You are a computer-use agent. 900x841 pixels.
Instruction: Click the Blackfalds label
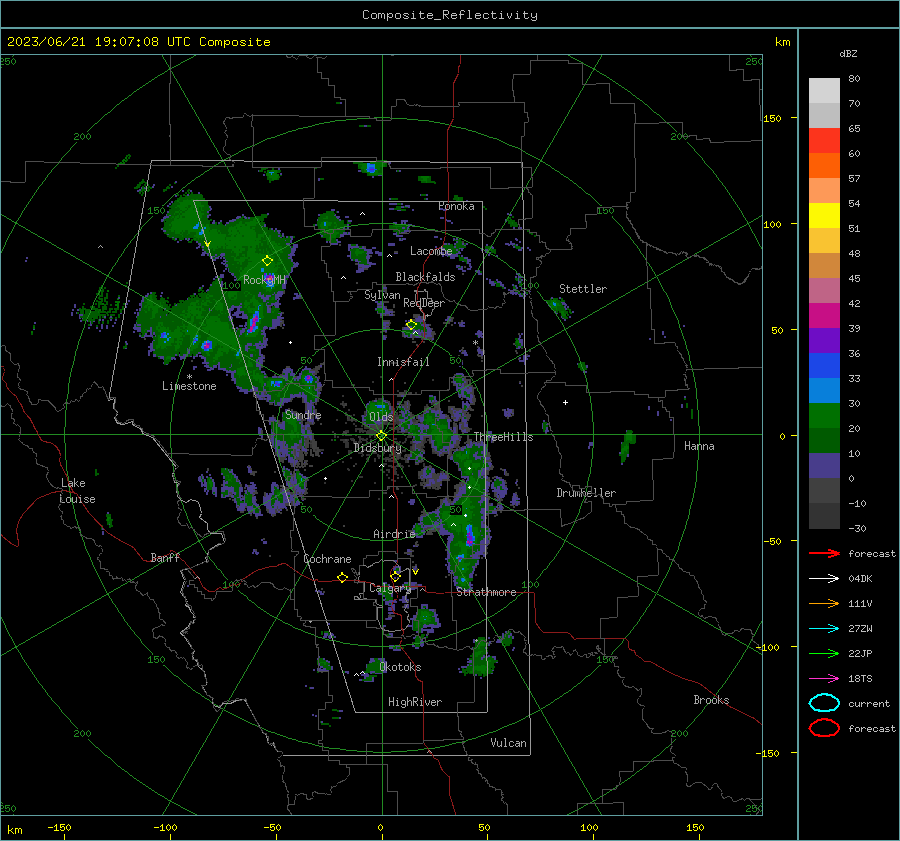[425, 277]
